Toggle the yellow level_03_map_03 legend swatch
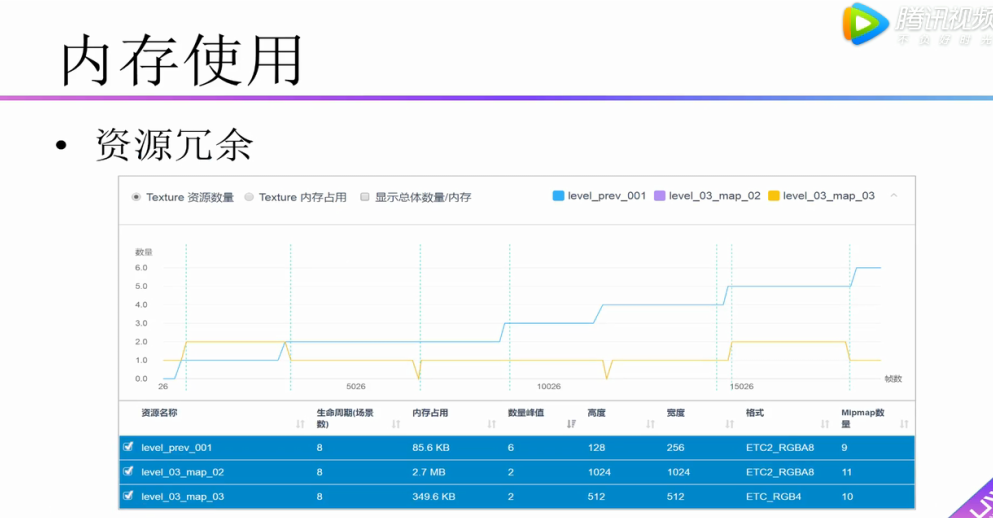Viewport: 993px width, 518px height. [773, 196]
